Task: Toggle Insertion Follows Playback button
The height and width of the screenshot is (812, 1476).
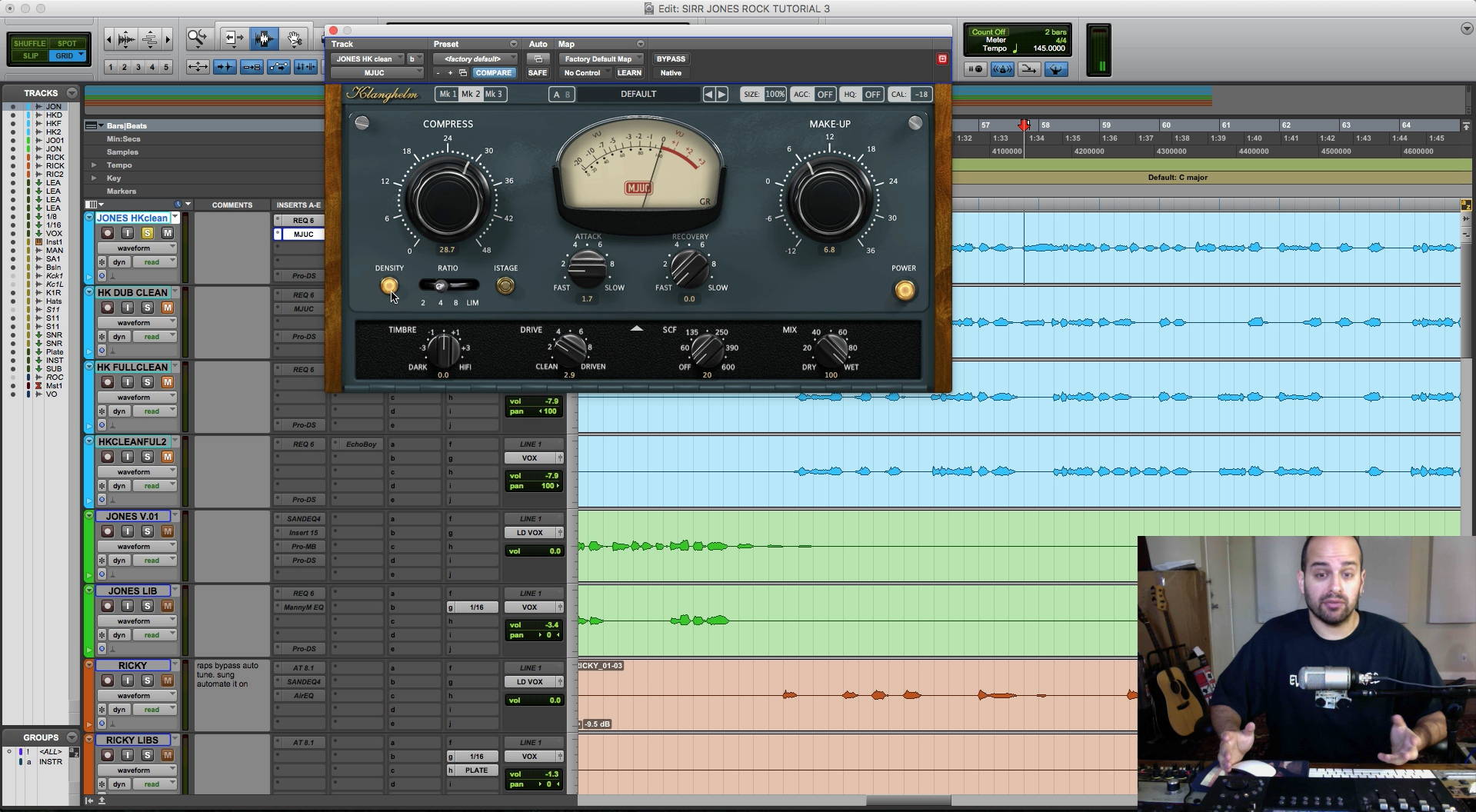Action: [x=305, y=67]
